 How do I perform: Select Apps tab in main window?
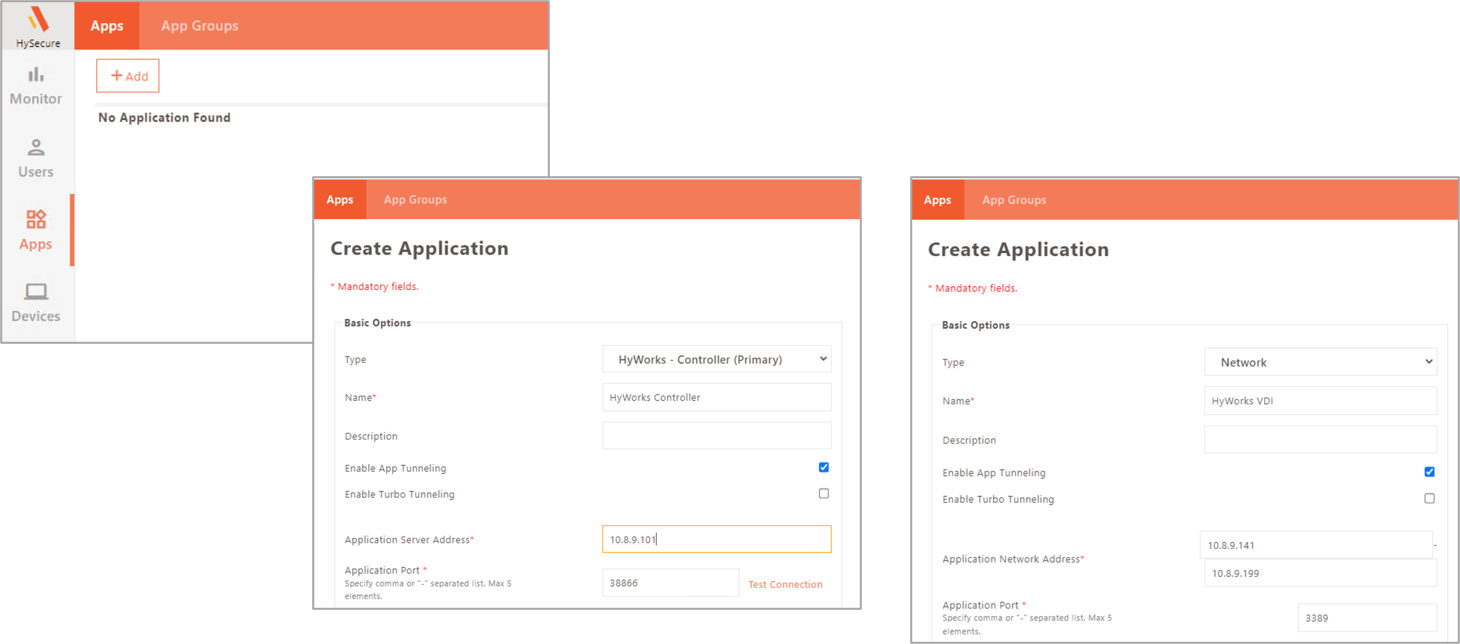point(107,25)
